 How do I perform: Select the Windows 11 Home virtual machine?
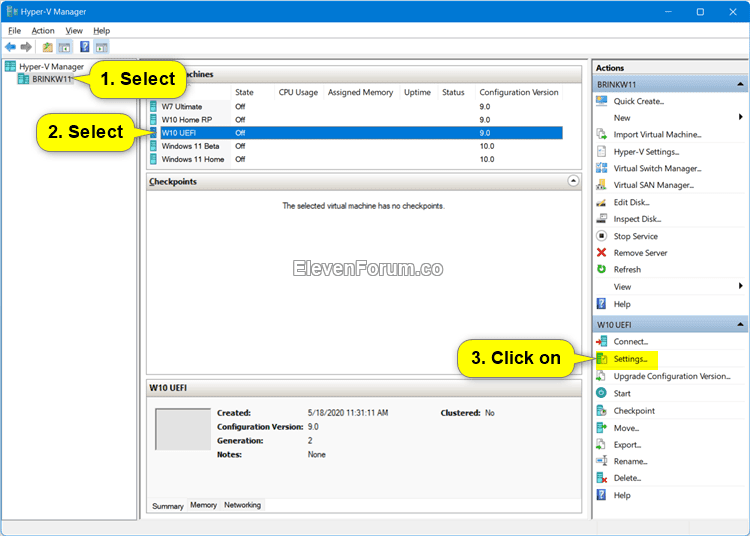pos(193,159)
